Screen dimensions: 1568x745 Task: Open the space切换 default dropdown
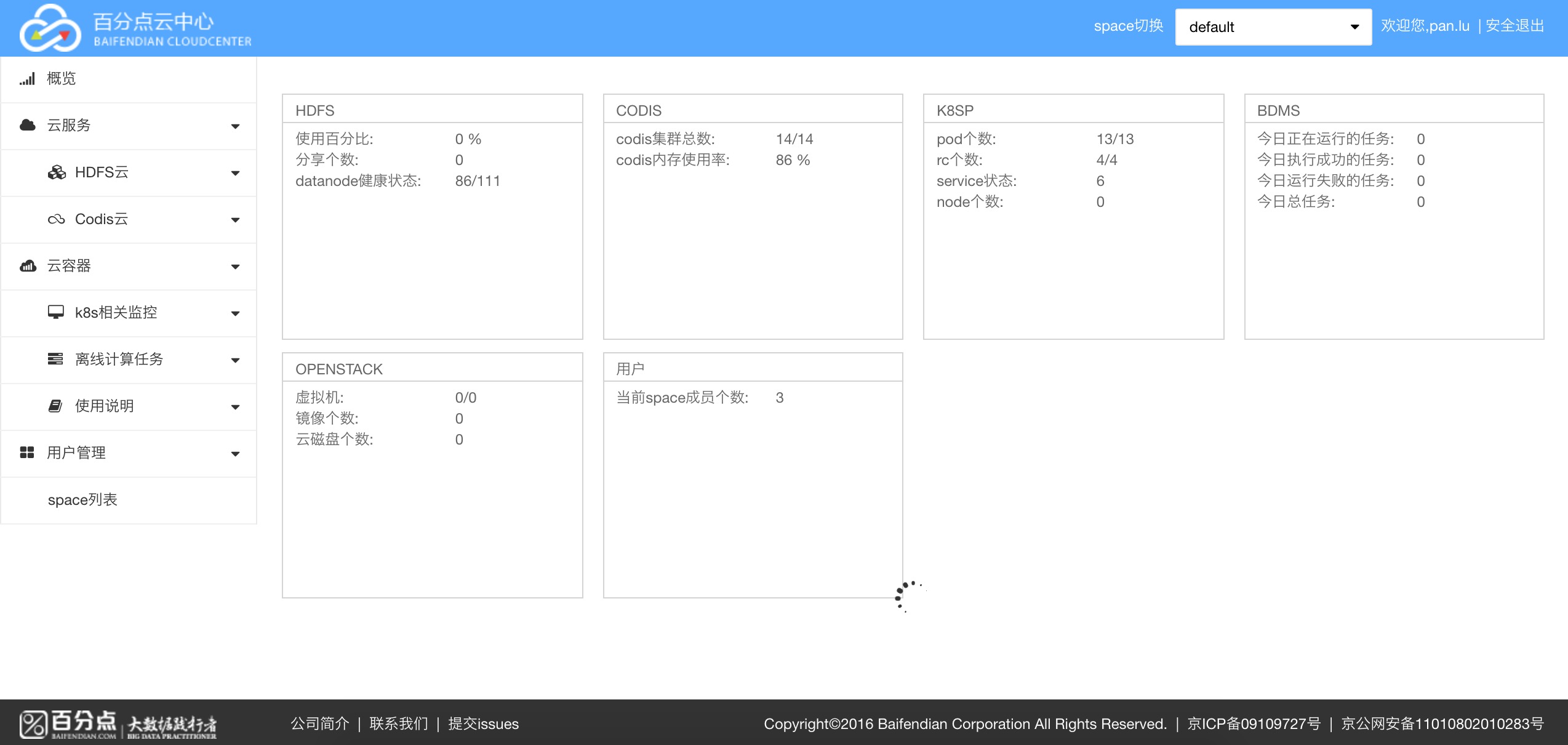(1273, 27)
